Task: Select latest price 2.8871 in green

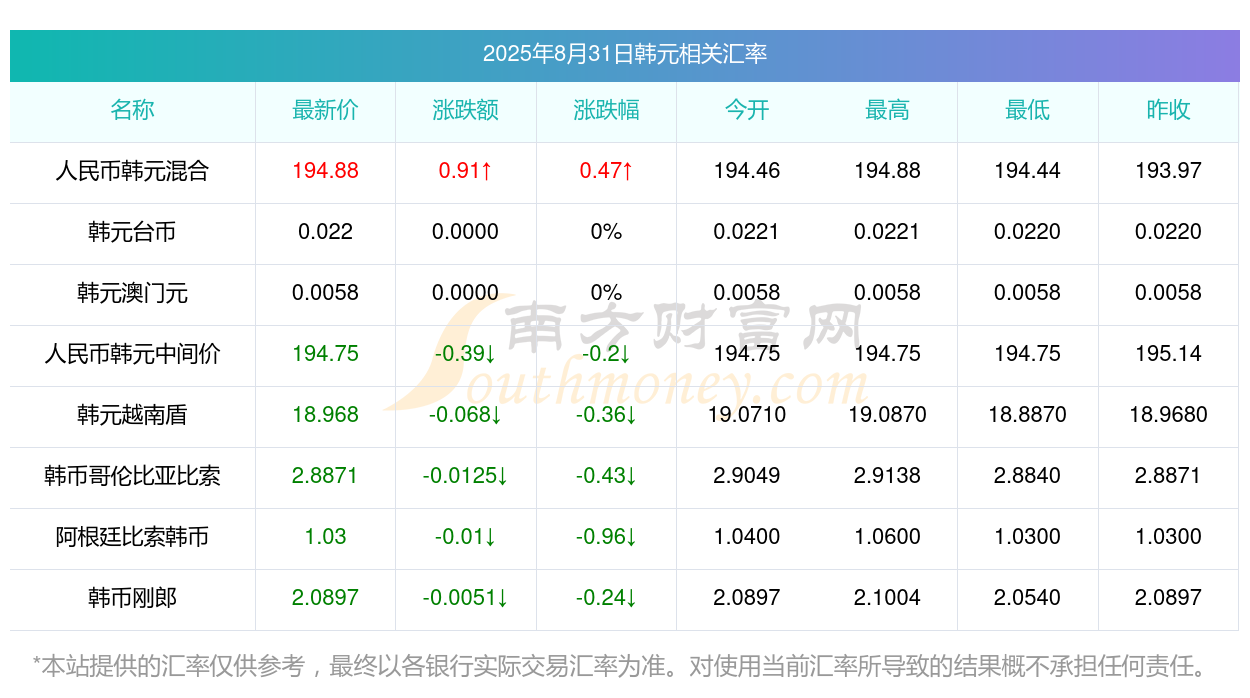Action: point(325,476)
